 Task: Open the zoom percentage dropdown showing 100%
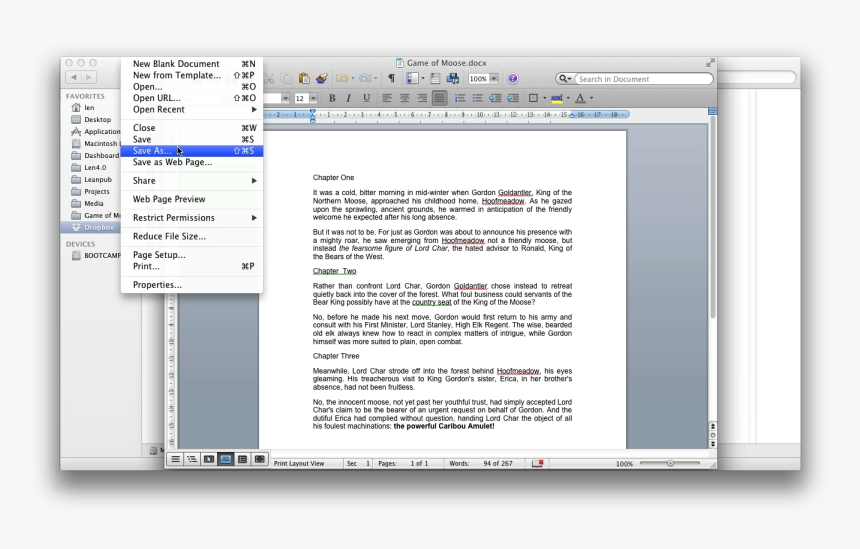pos(481,79)
